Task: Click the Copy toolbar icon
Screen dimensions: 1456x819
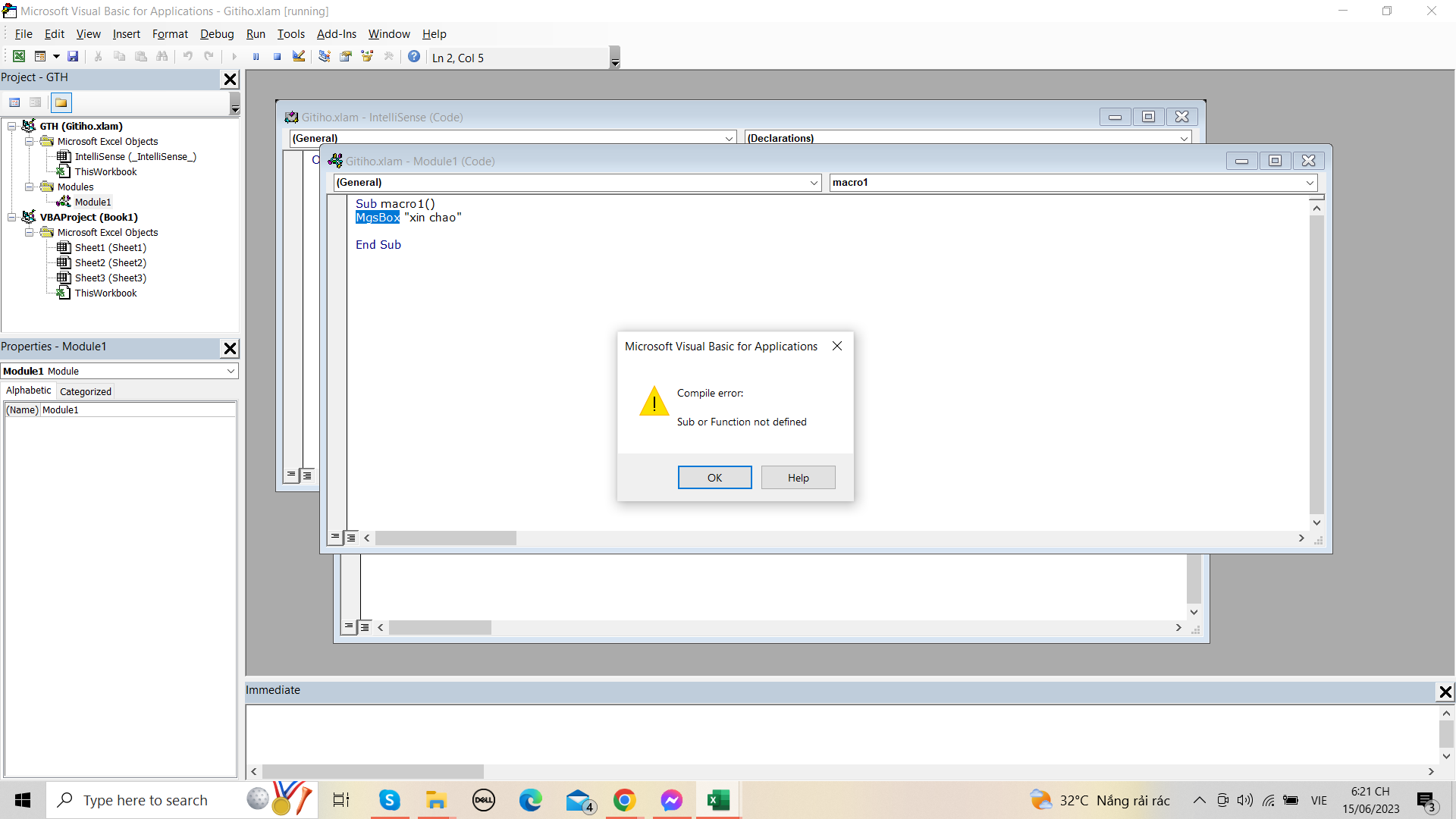Action: click(x=119, y=57)
